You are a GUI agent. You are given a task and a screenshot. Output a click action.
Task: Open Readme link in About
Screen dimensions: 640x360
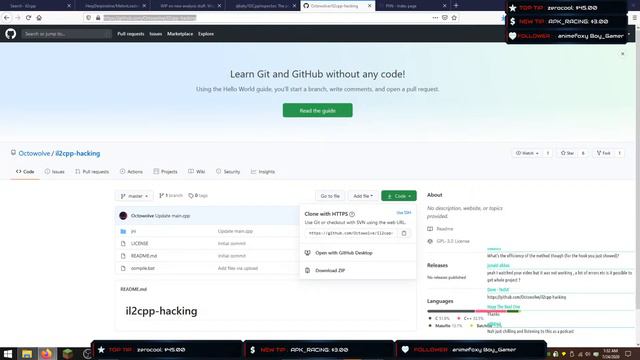tap(444, 229)
